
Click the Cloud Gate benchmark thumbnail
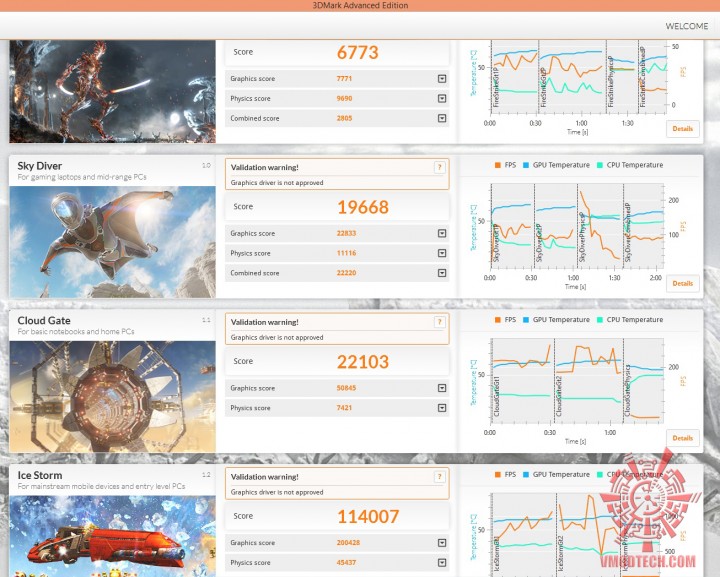[112, 397]
